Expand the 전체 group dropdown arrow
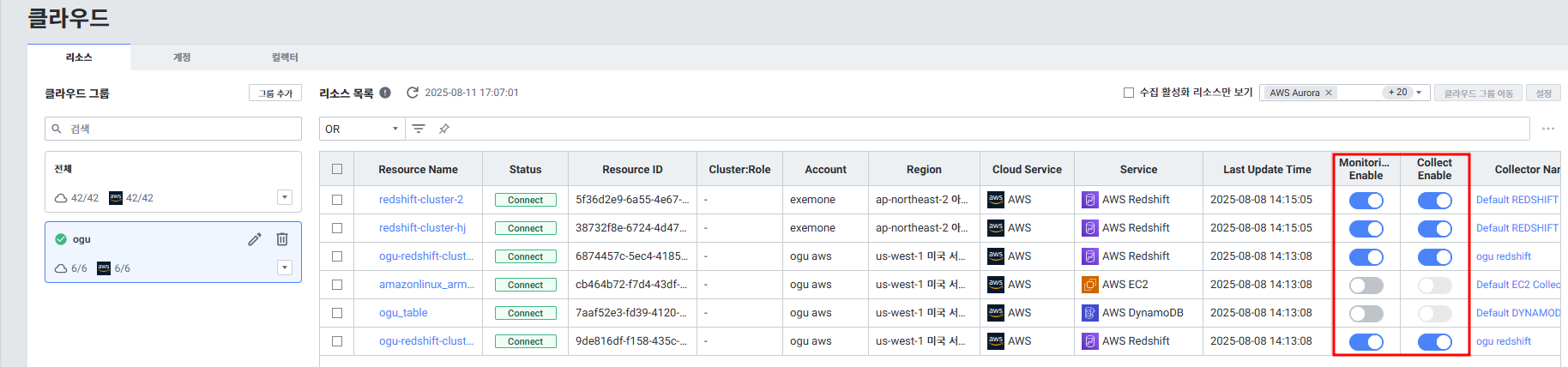The width and height of the screenshot is (1568, 367). point(285,197)
